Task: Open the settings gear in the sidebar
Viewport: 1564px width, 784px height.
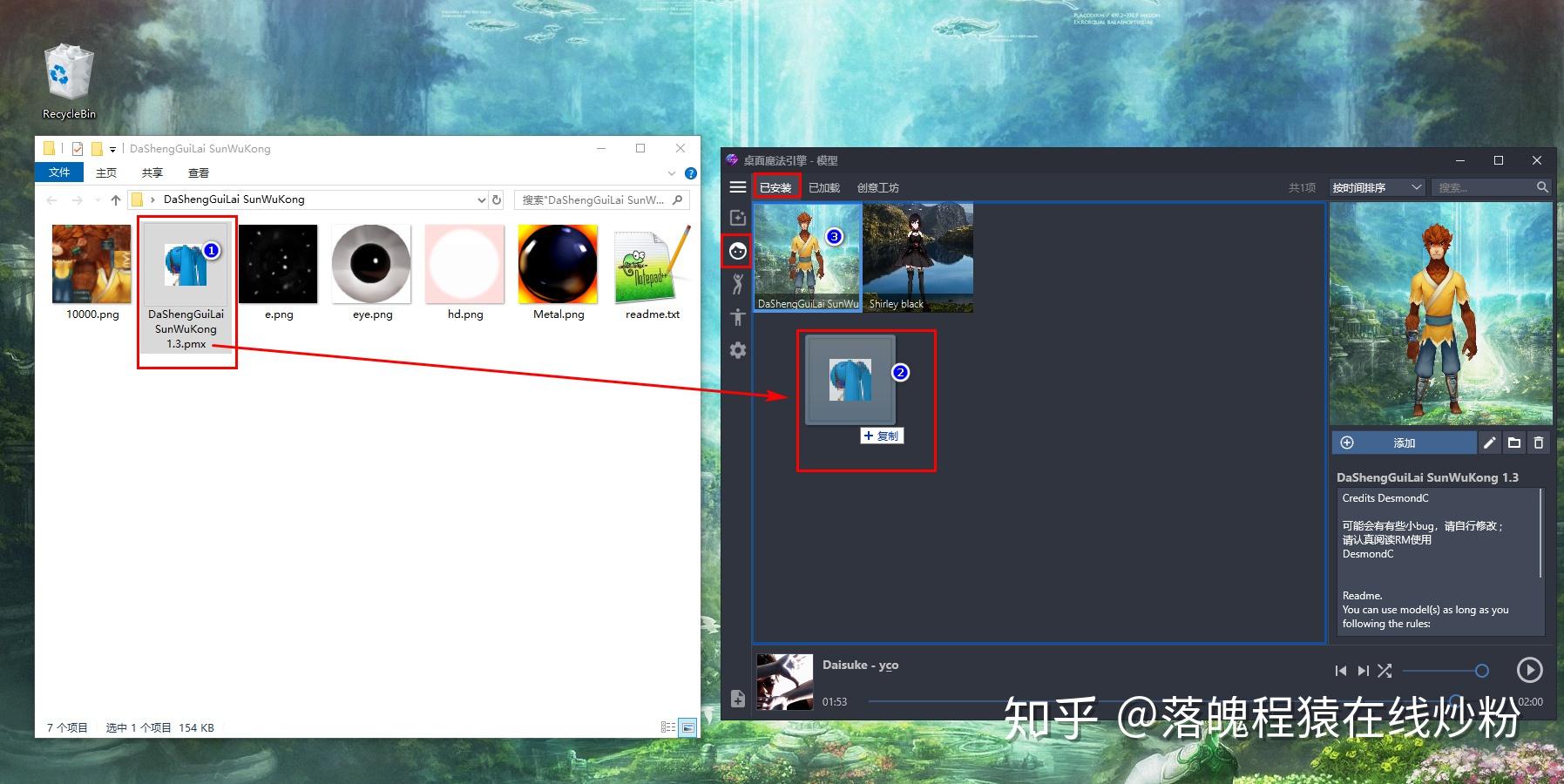Action: click(737, 350)
